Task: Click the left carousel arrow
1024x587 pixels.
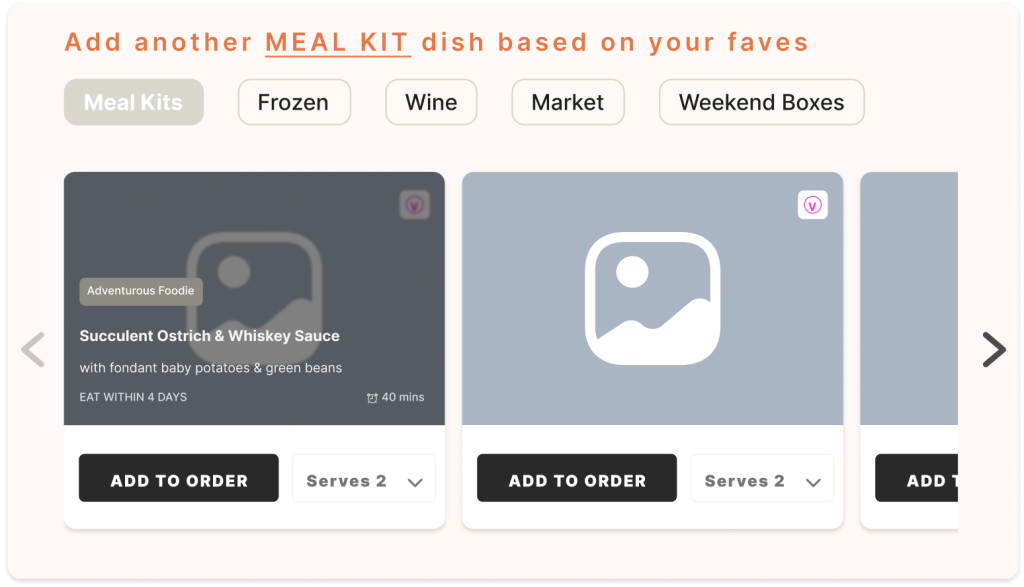Action: click(x=33, y=350)
